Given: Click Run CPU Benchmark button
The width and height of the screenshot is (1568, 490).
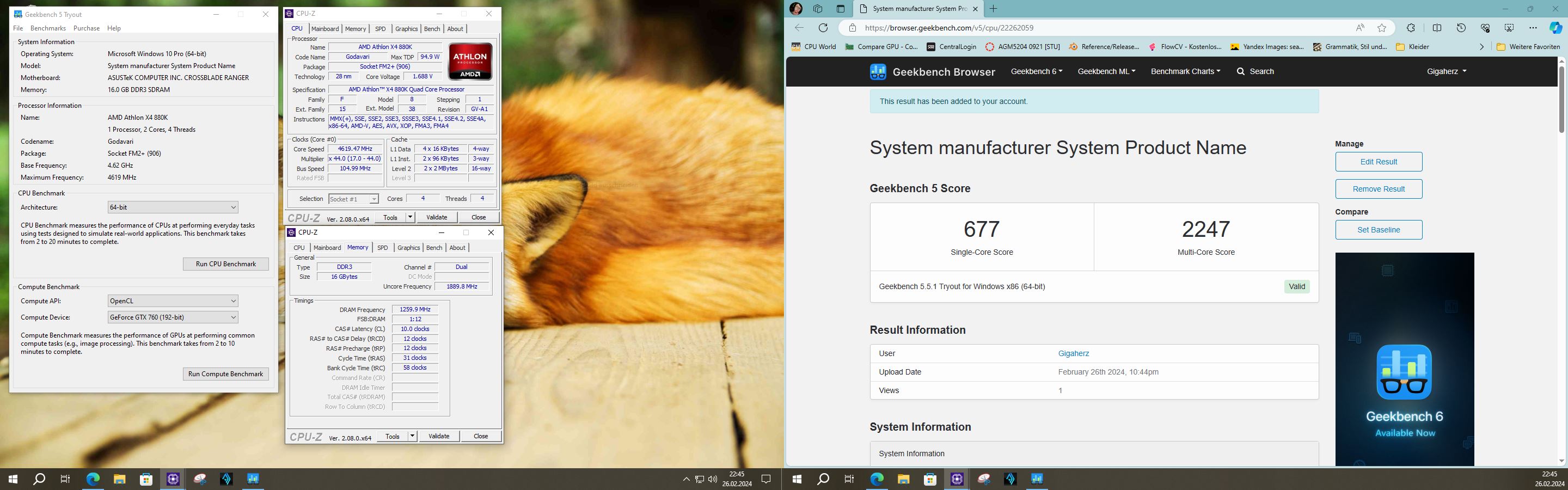Looking at the screenshot, I should 226,264.
